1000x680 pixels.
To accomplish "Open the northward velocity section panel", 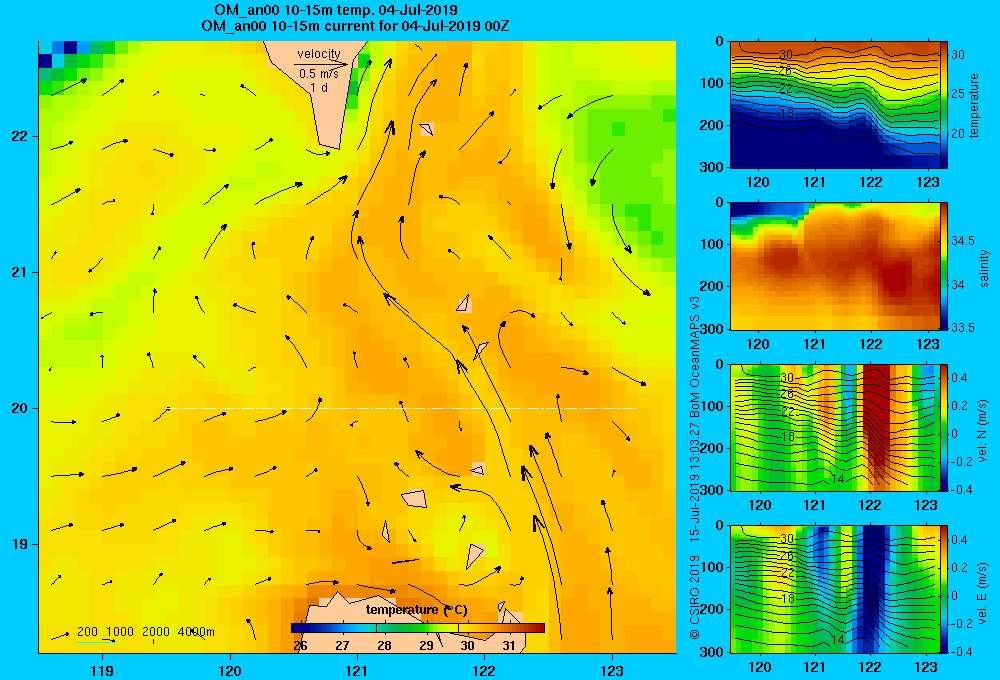I will (x=835, y=427).
